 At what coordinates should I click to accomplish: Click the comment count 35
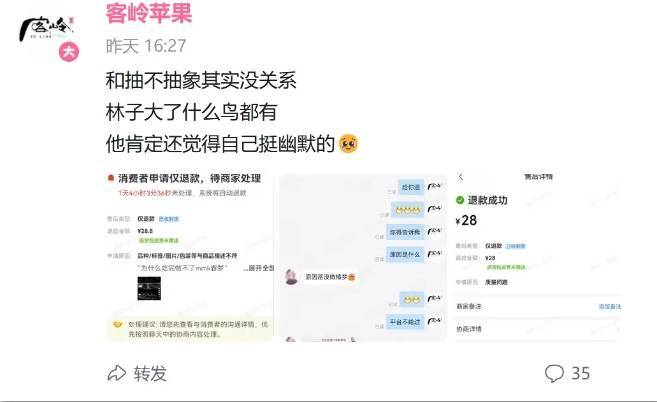click(x=581, y=373)
